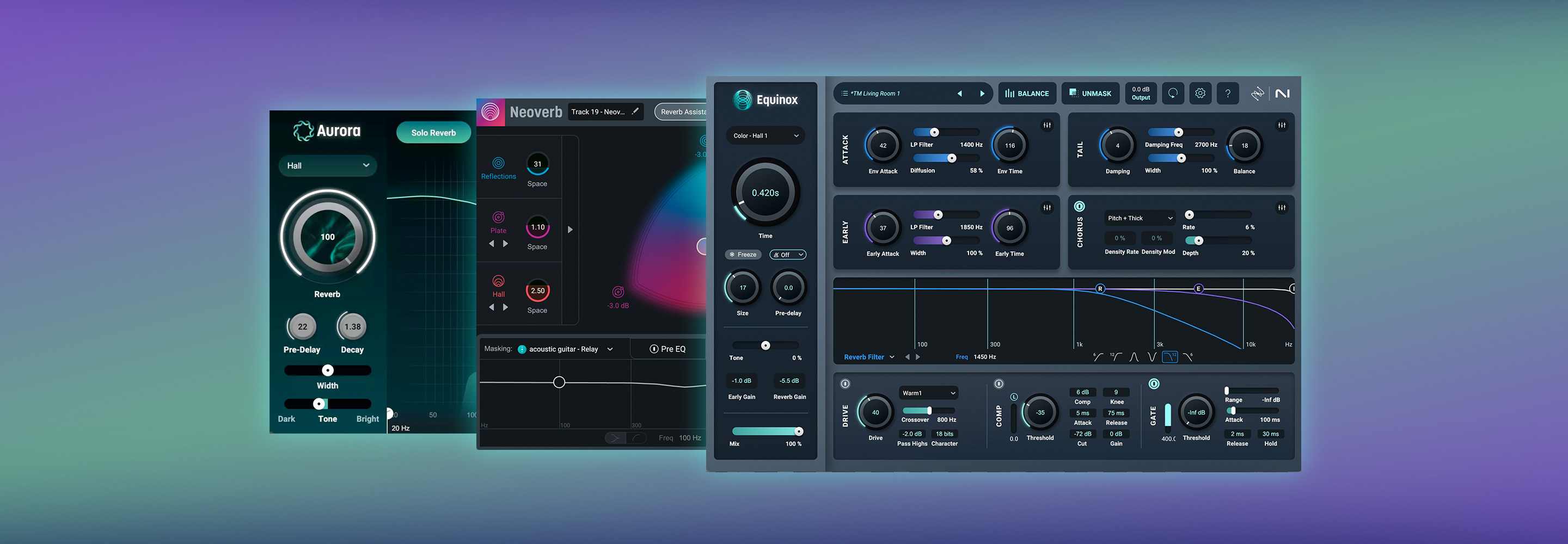The width and height of the screenshot is (1568, 544).
Task: Click the help question mark icon
Action: click(1227, 93)
